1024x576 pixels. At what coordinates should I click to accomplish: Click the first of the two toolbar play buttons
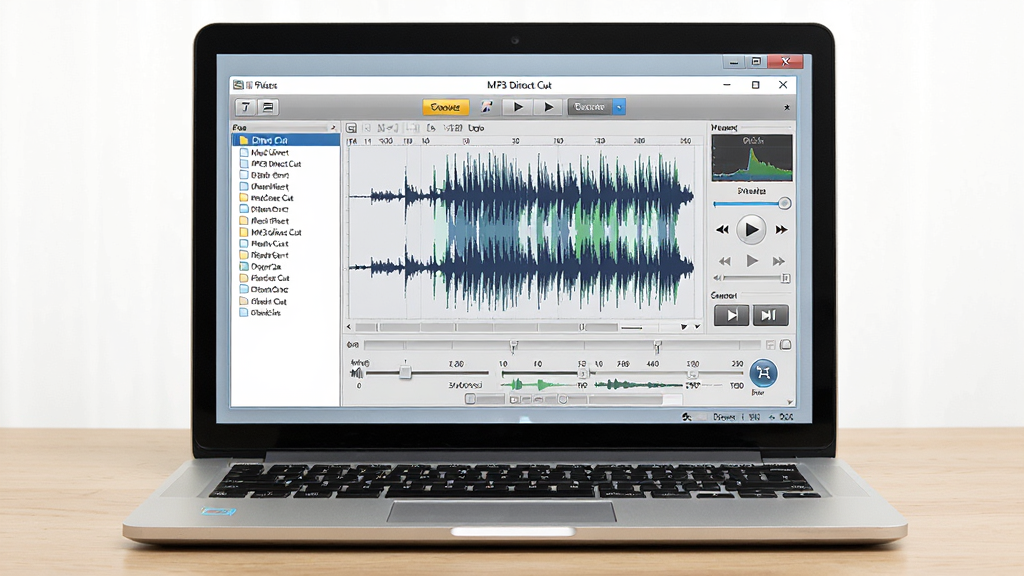click(x=519, y=106)
